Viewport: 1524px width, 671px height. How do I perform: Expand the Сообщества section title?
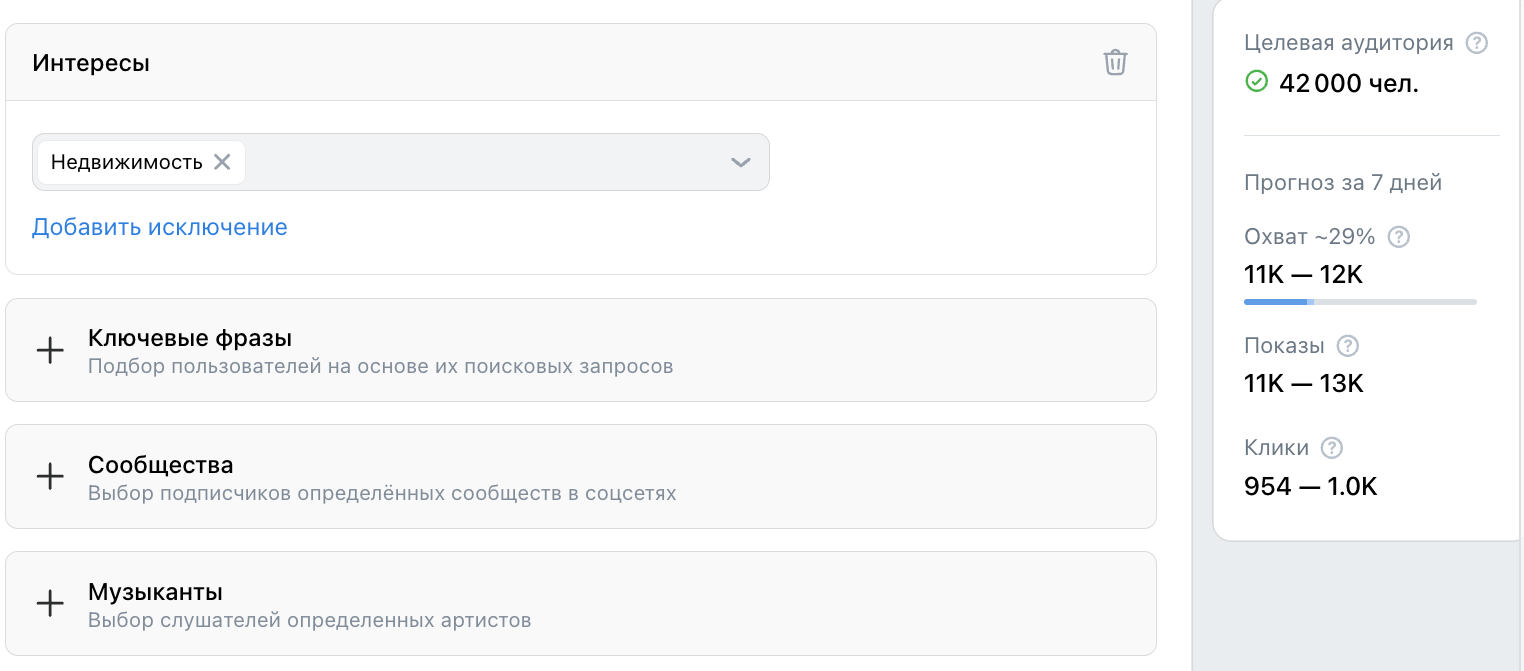161,465
